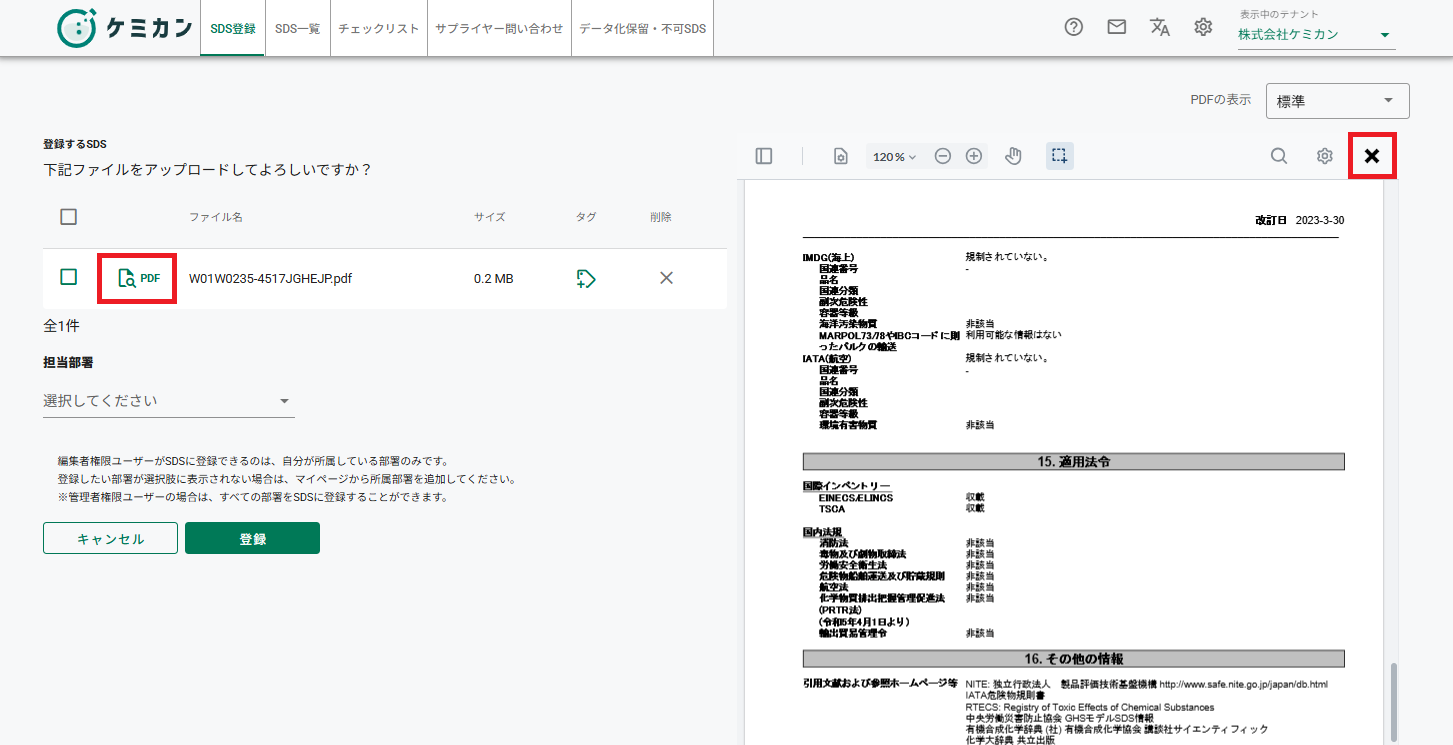
Task: Open the mail envelope icon
Action: coord(1117,27)
